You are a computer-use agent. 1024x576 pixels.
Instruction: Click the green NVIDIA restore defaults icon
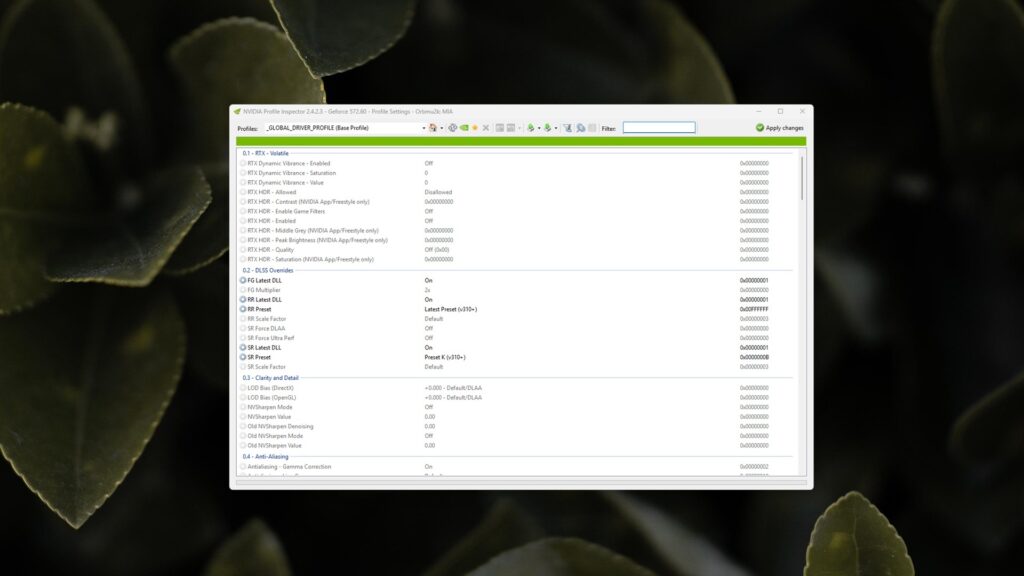pos(464,128)
